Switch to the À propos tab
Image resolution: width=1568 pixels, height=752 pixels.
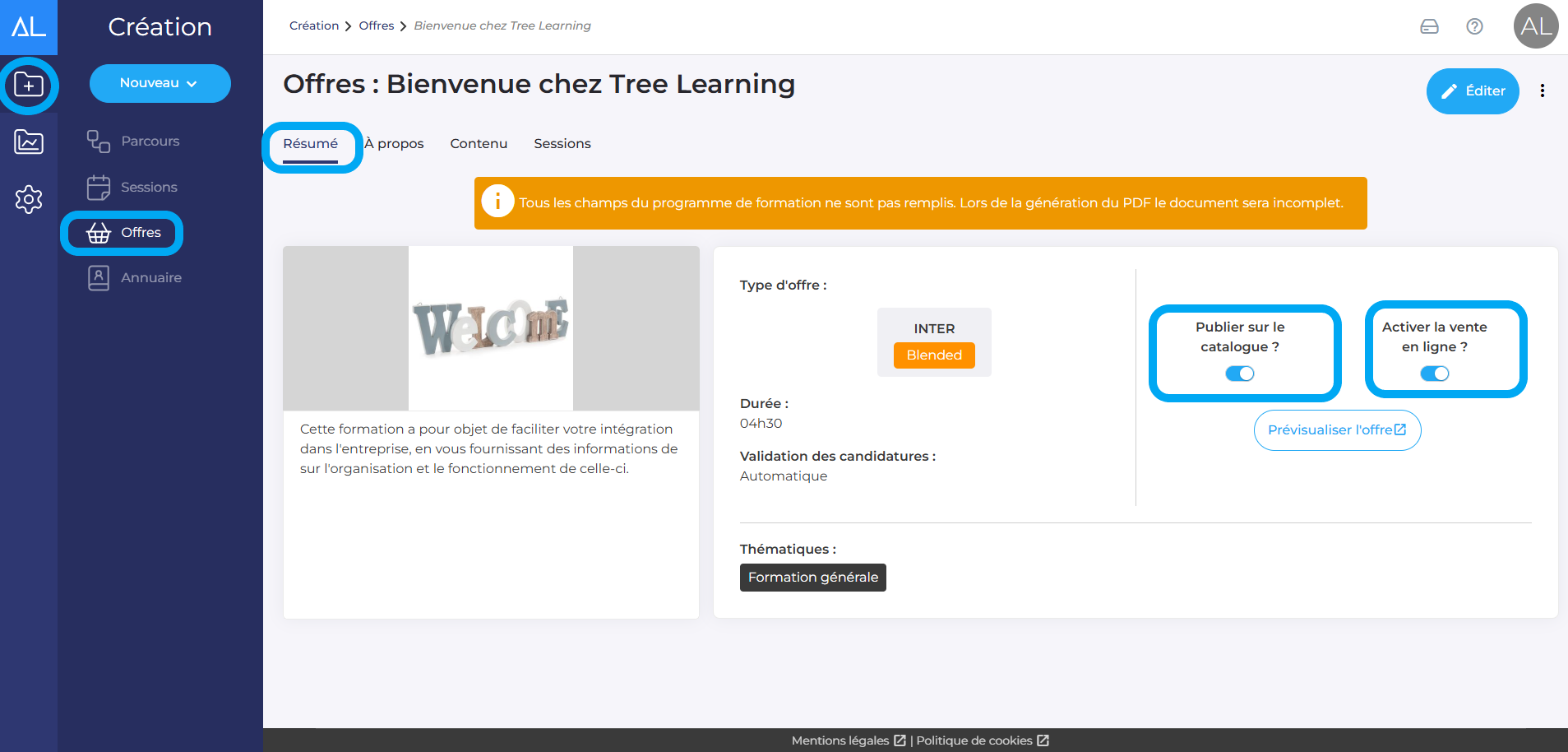click(x=394, y=143)
